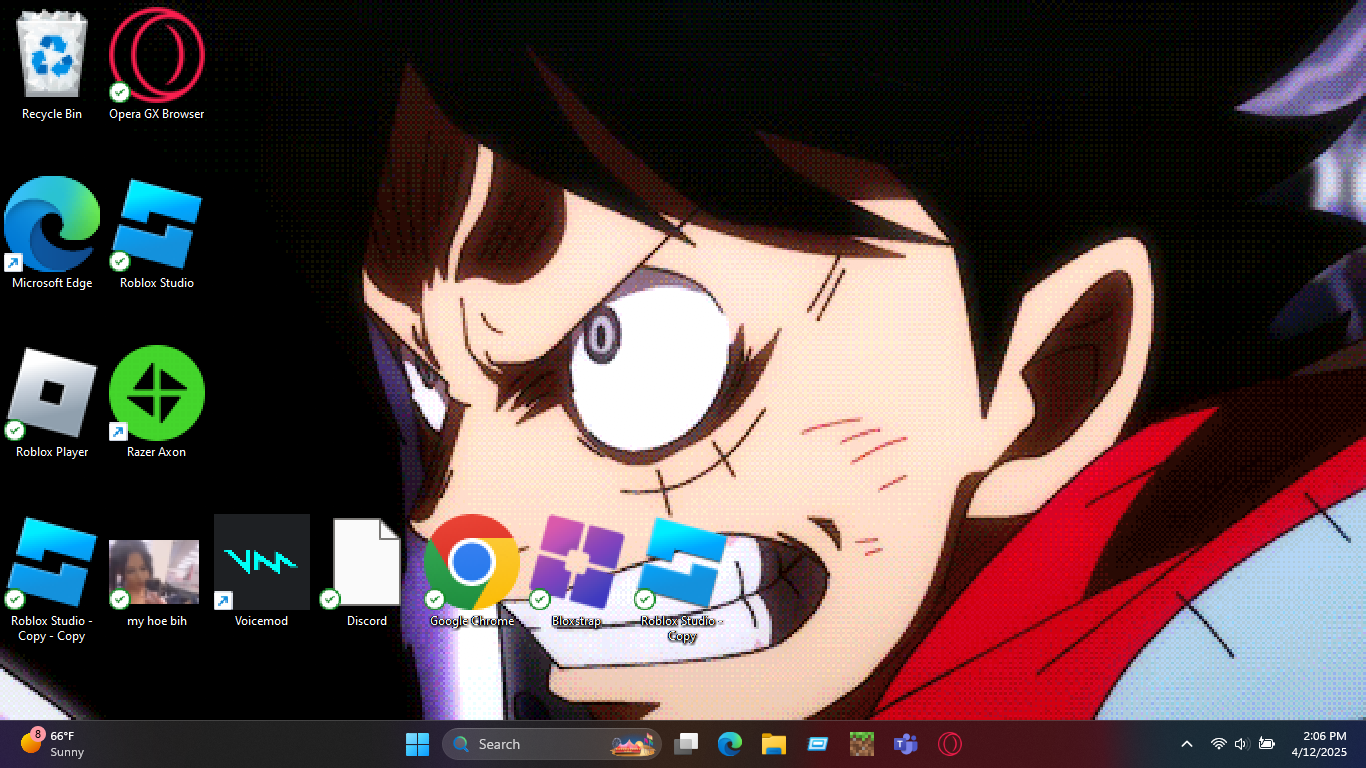Select the Google Chrome desktop icon
This screenshot has height=768, width=1366.
[472, 573]
